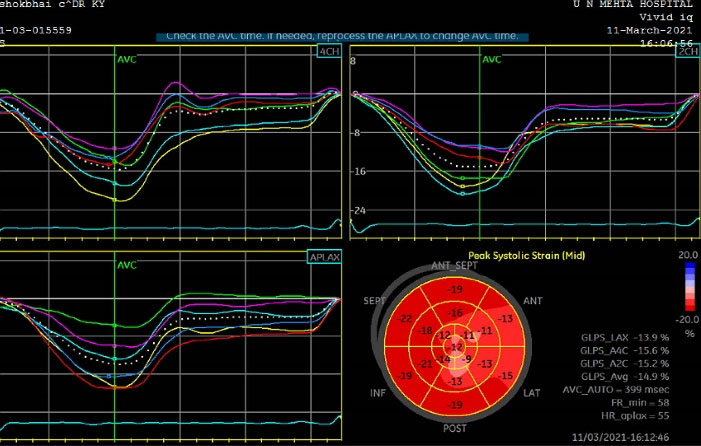The height and width of the screenshot is (446, 701).
Task: Click the AVC marker label in 2CH graph
Action: pyautogui.click(x=491, y=59)
